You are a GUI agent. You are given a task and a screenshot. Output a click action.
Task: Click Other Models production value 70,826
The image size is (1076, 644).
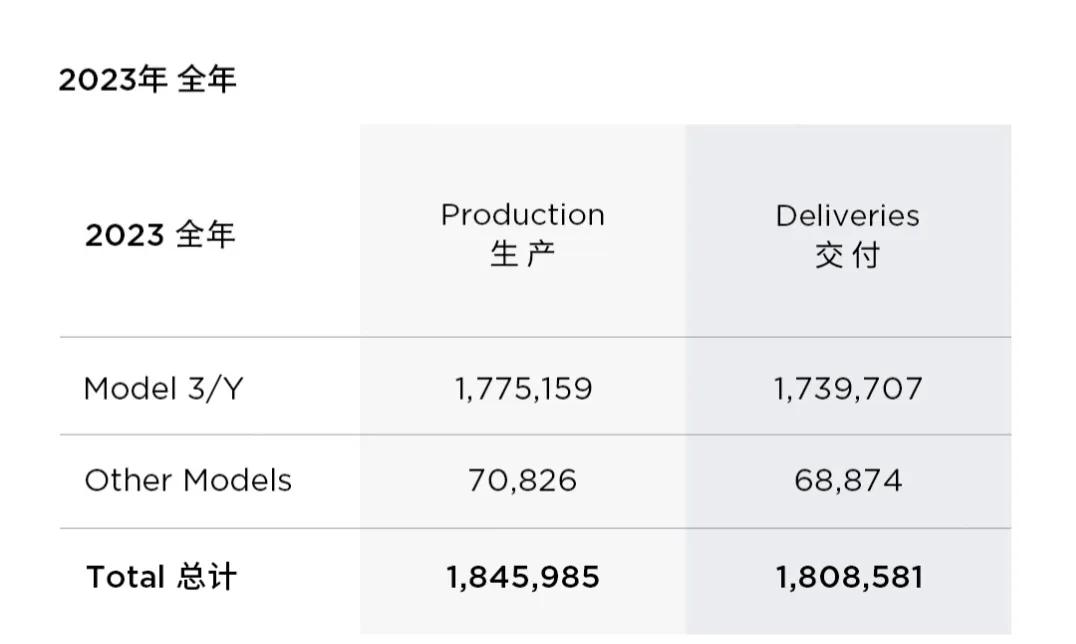tap(522, 481)
